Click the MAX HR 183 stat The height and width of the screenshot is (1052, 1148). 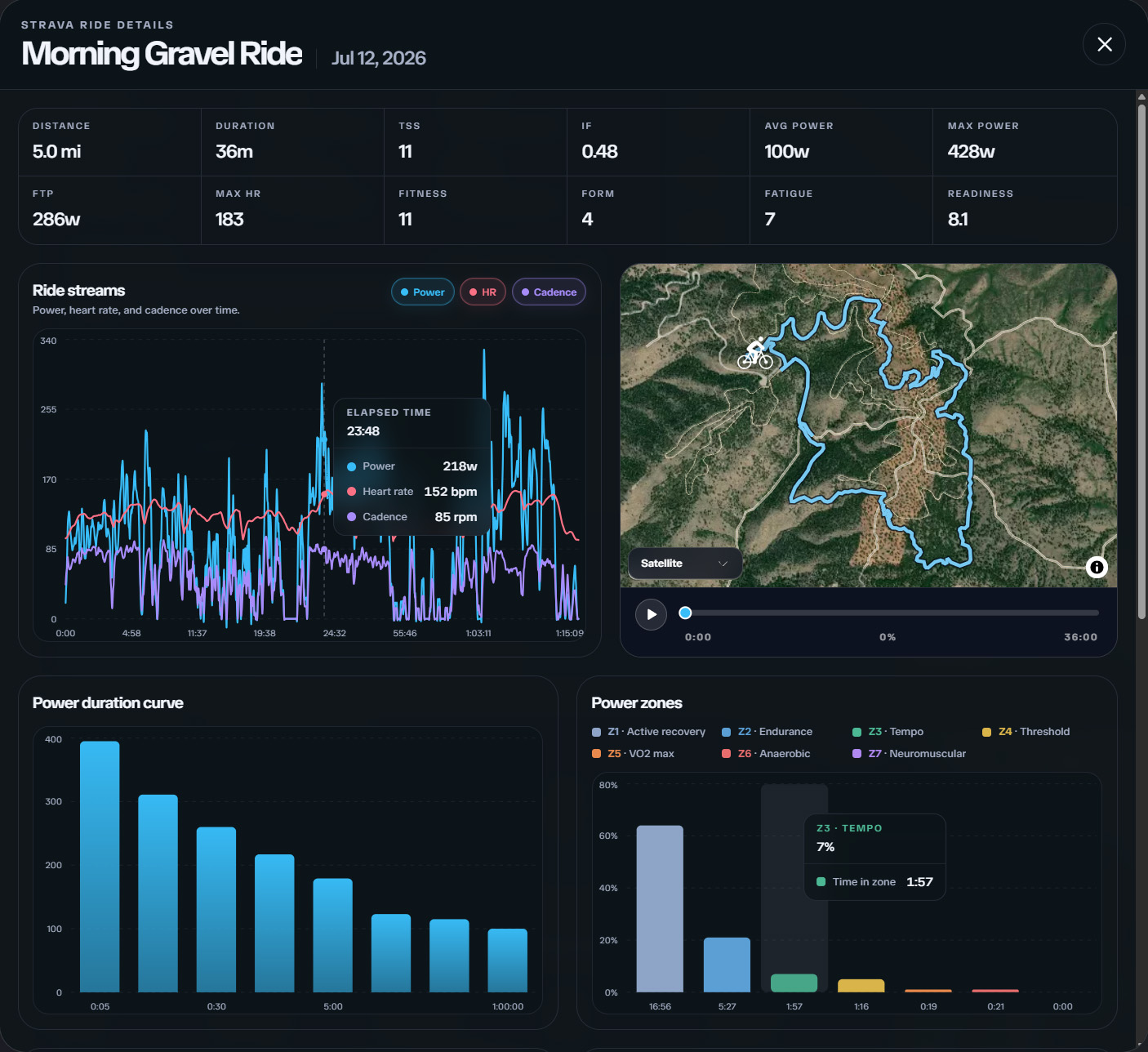292,210
